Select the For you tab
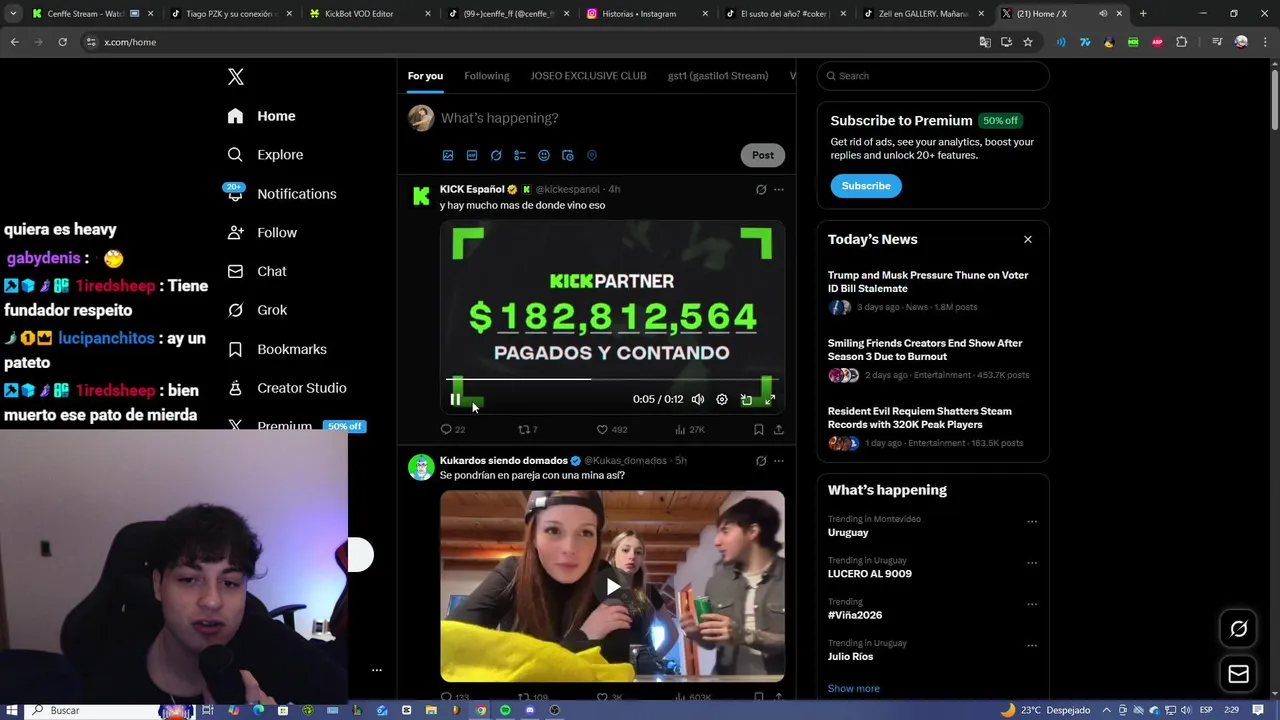Image resolution: width=1280 pixels, height=720 pixels. pos(425,76)
